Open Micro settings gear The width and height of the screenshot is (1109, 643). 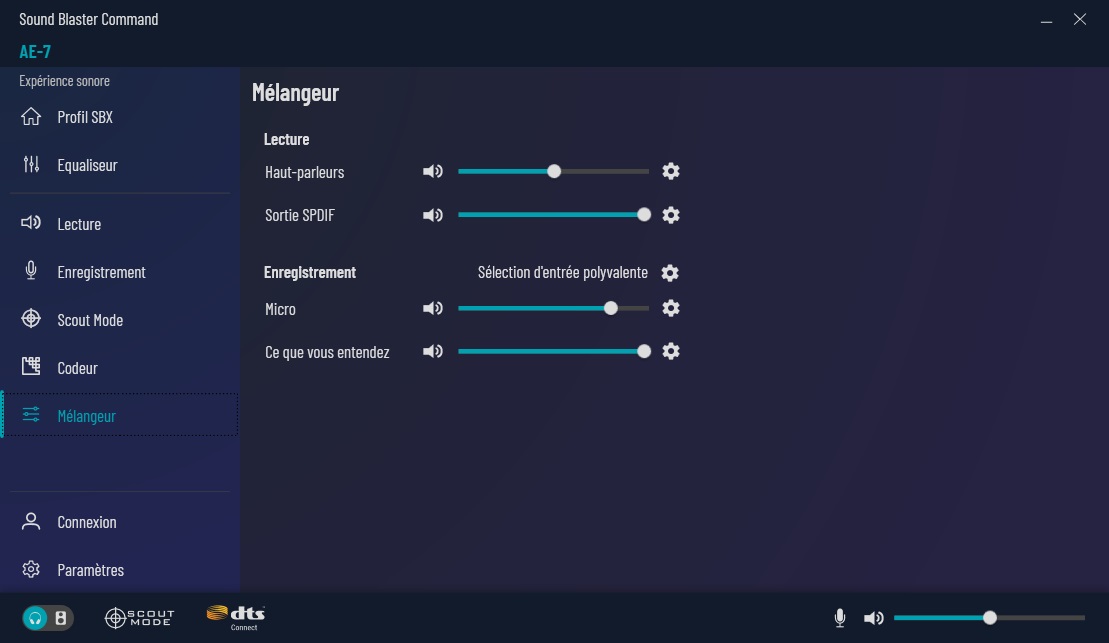tap(670, 308)
